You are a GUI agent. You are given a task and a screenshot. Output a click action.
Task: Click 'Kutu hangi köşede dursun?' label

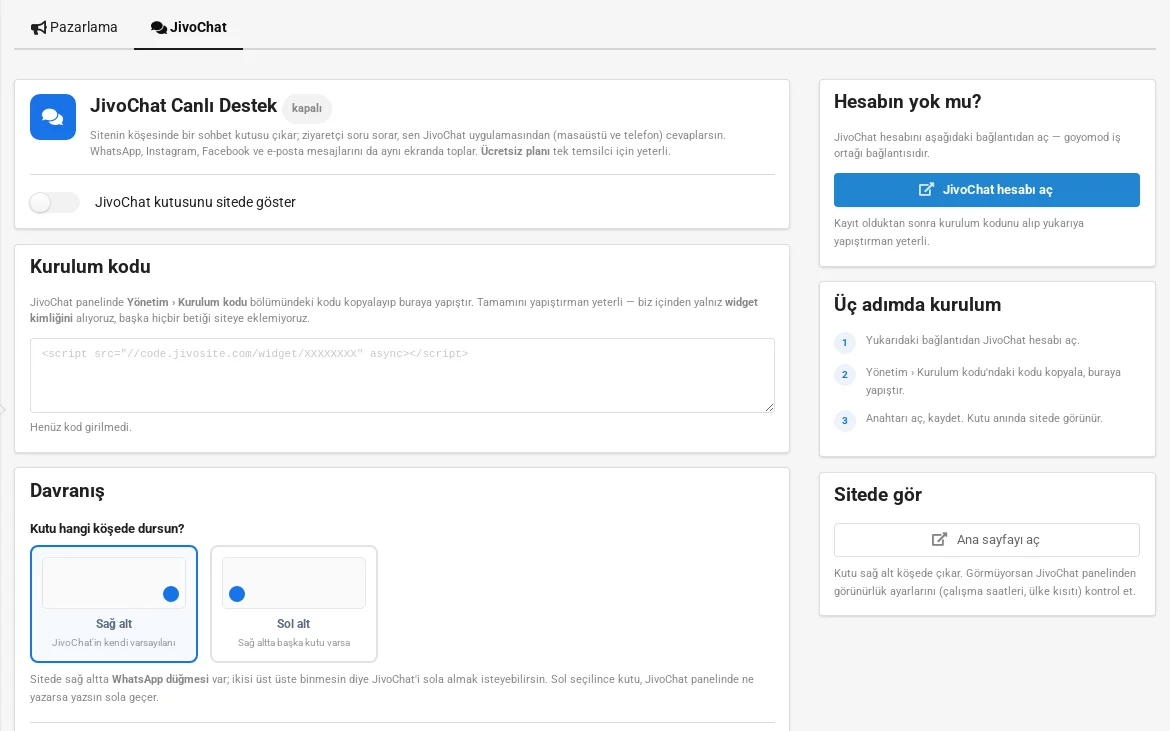[107, 528]
